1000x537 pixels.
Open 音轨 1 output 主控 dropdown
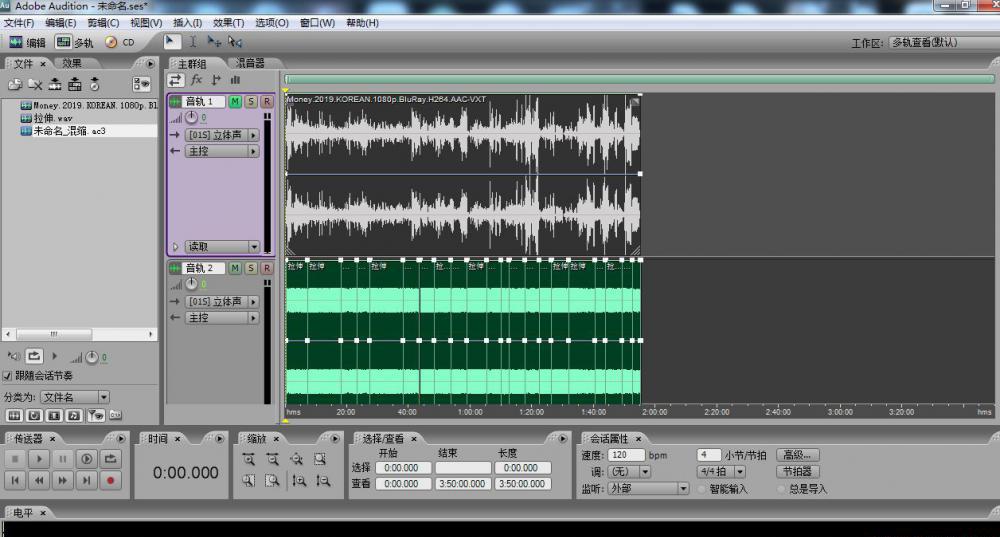pyautogui.click(x=222, y=151)
